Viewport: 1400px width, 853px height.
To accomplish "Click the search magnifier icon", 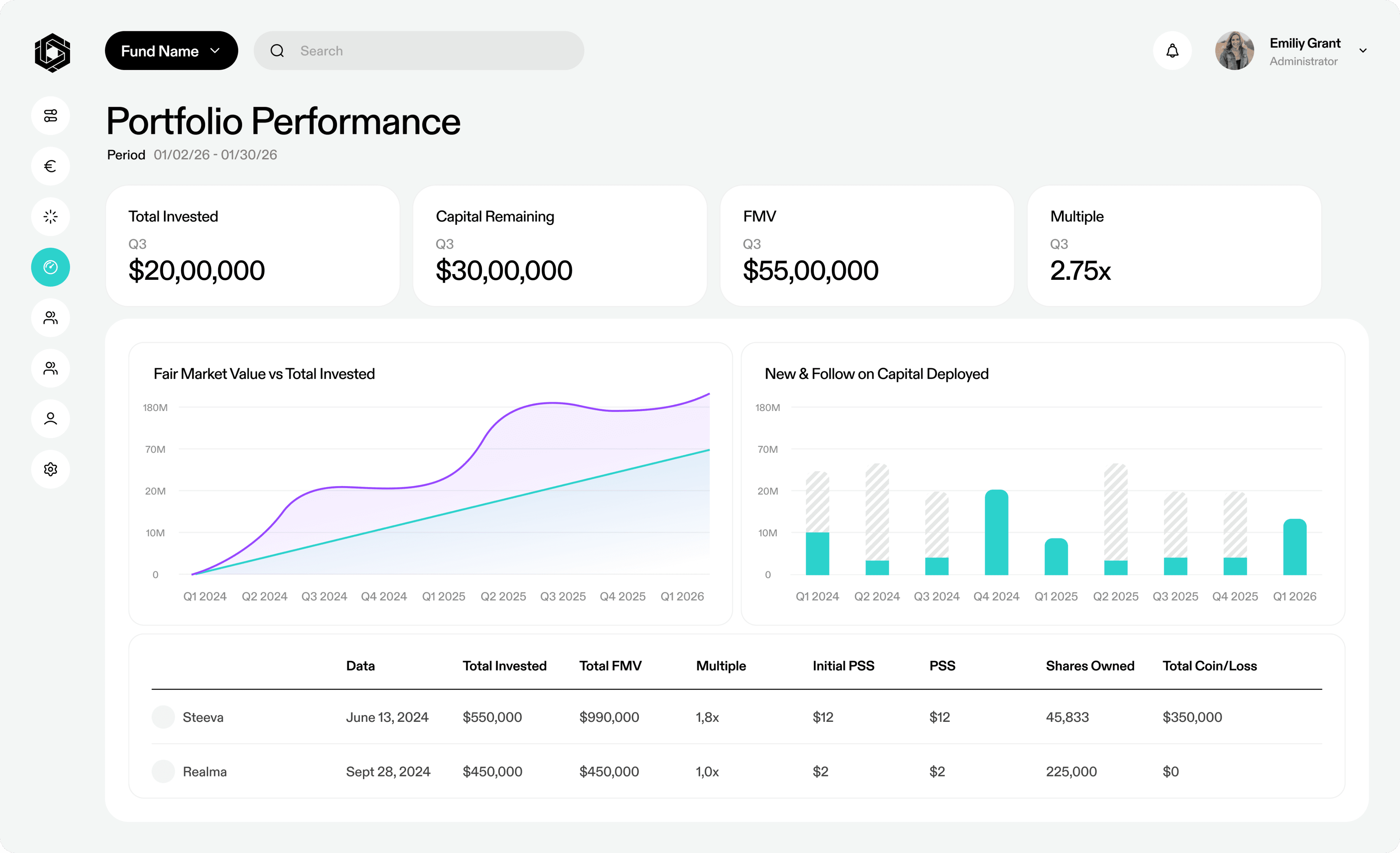I will point(277,51).
